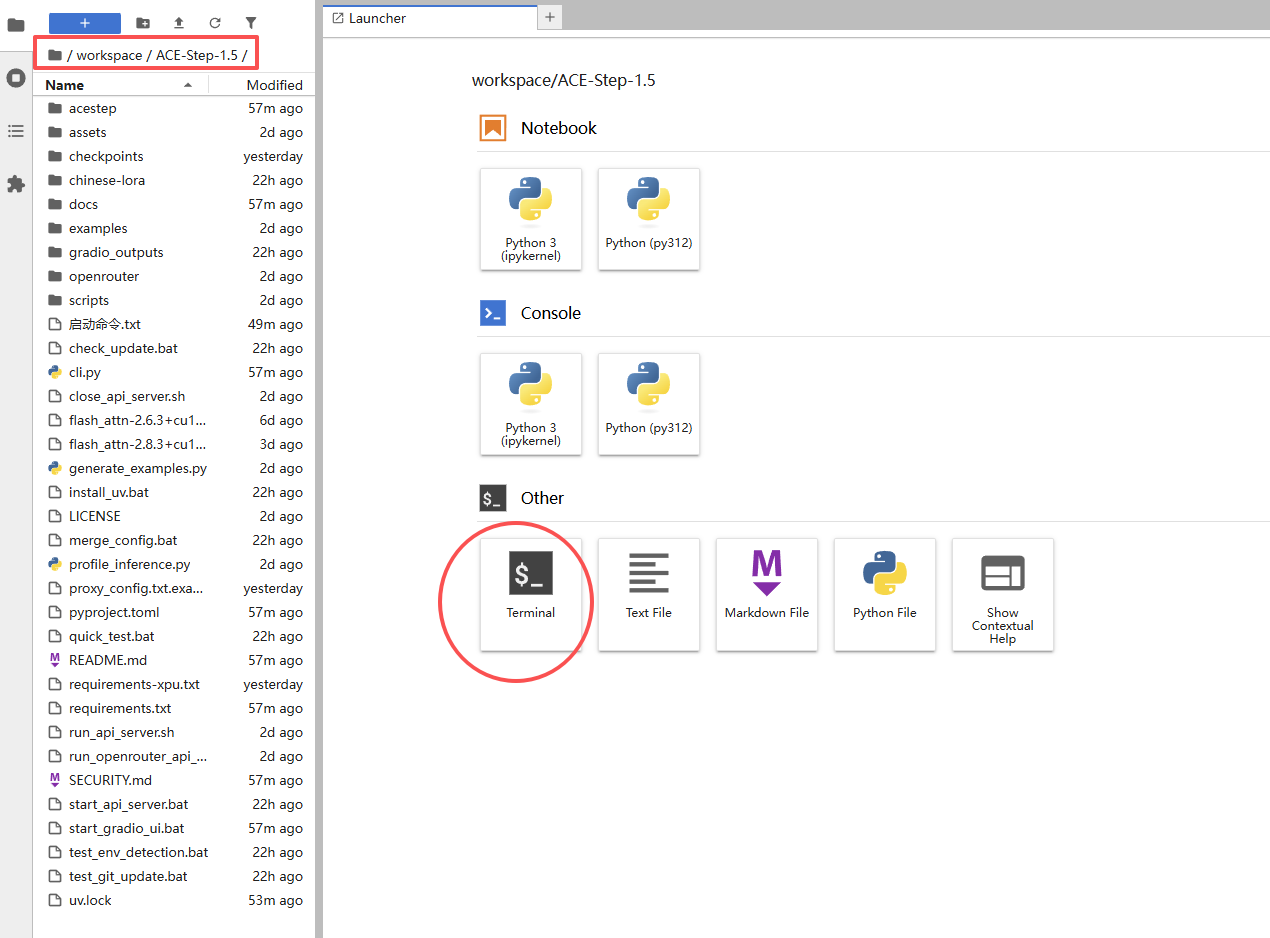Click the blue New Launcher button
This screenshot has height=938, width=1270.
[85, 23]
